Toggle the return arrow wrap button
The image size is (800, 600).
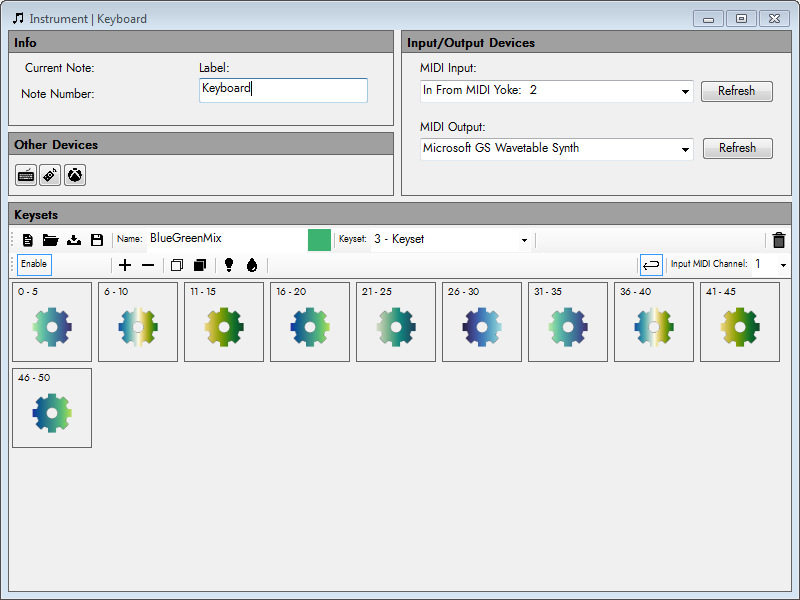click(x=651, y=265)
